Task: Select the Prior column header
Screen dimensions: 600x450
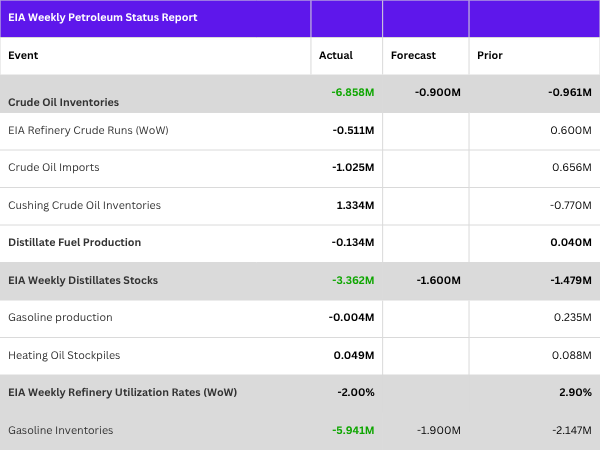Action: pyautogui.click(x=490, y=55)
